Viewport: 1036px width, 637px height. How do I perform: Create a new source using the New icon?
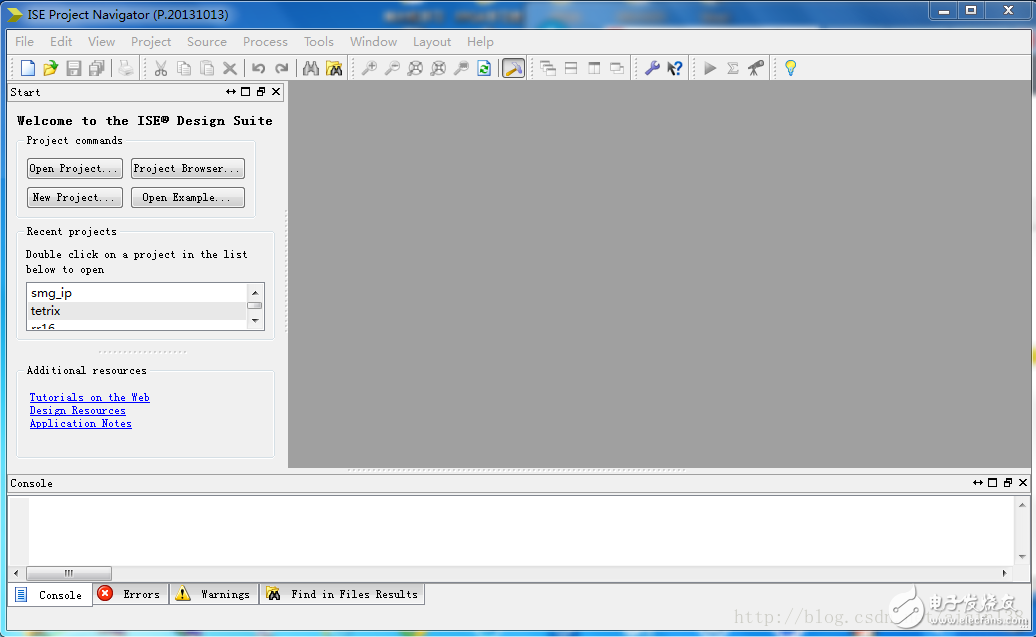27,67
